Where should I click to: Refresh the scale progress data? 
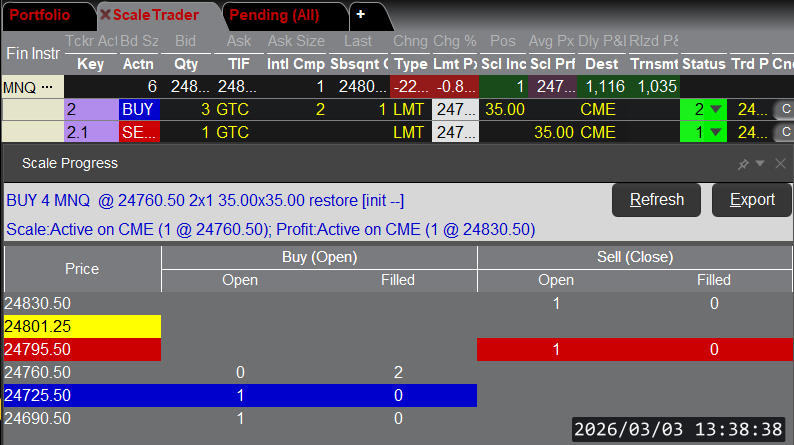[x=657, y=200]
